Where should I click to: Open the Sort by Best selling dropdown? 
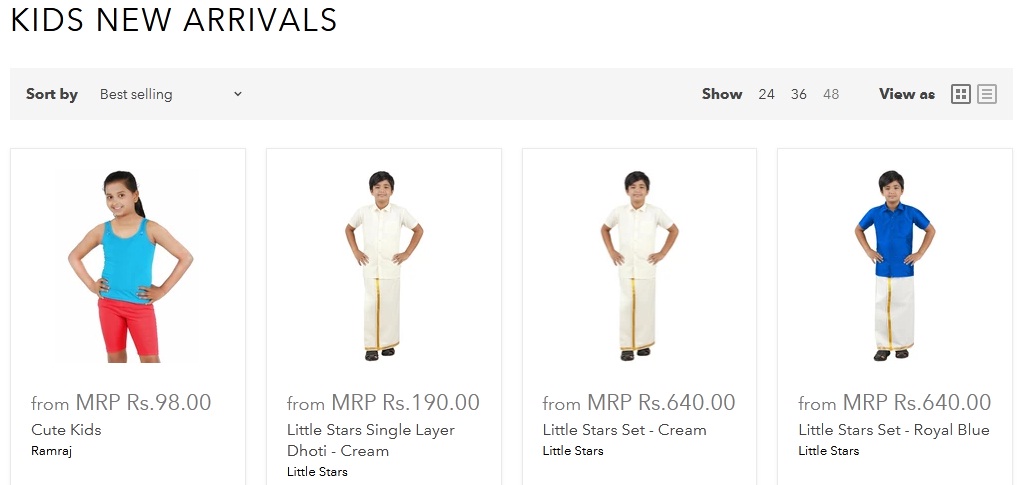(170, 94)
